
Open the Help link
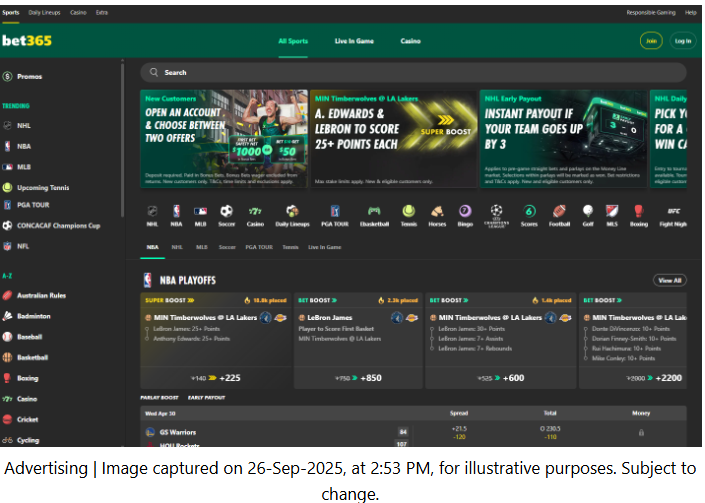[x=691, y=13]
